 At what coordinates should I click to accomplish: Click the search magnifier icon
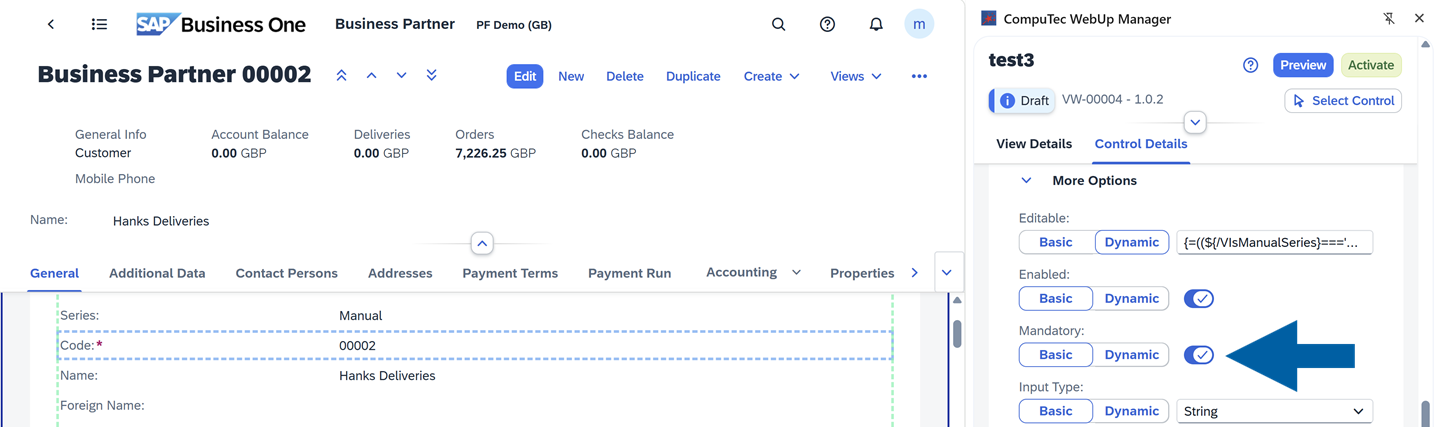click(778, 24)
